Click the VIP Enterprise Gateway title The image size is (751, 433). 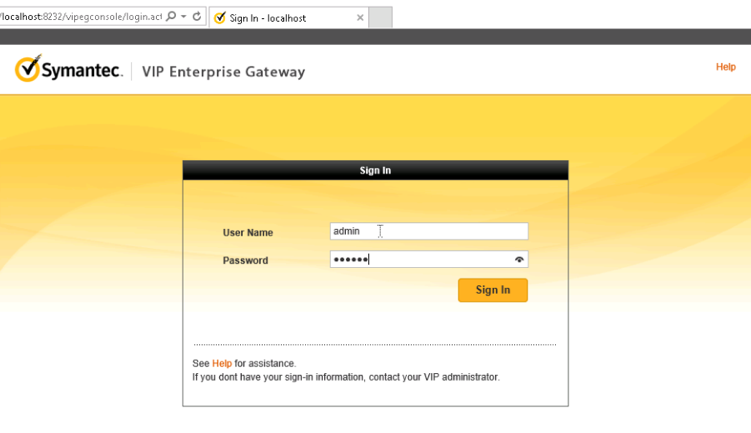(223, 72)
